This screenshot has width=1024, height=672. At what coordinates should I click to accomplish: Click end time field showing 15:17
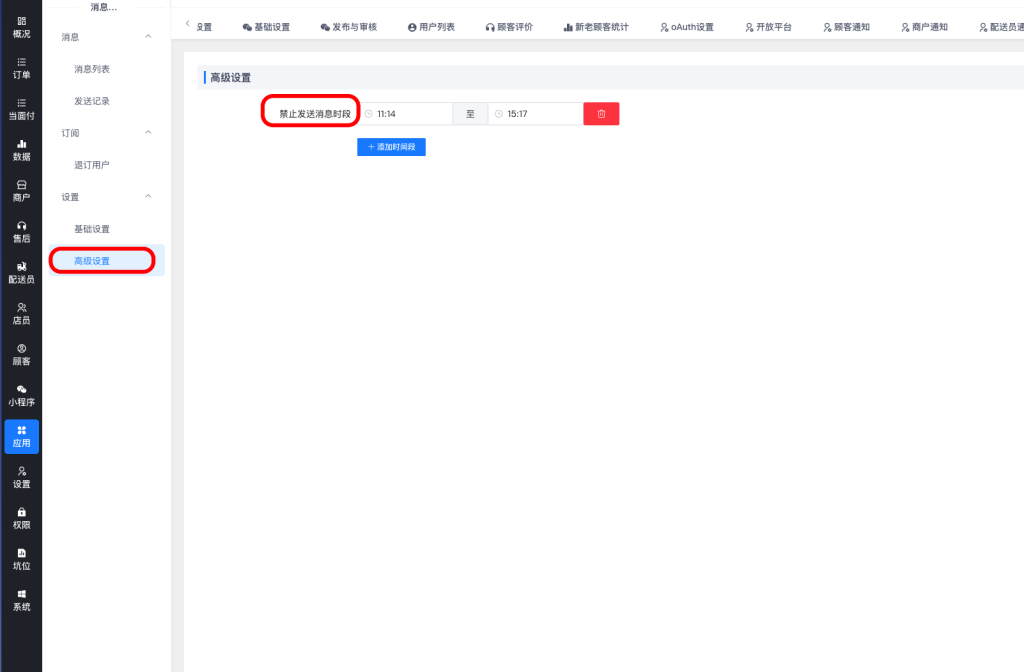(x=537, y=114)
